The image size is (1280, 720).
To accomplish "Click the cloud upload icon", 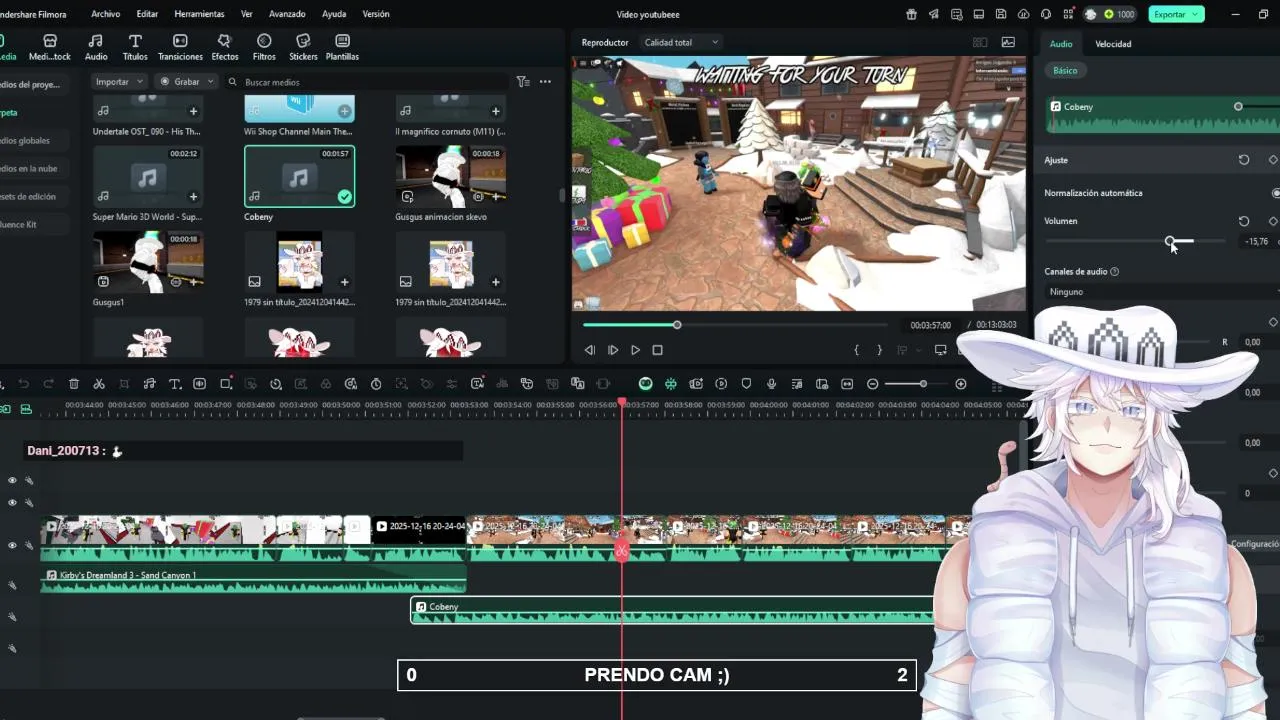I will [x=1023, y=14].
